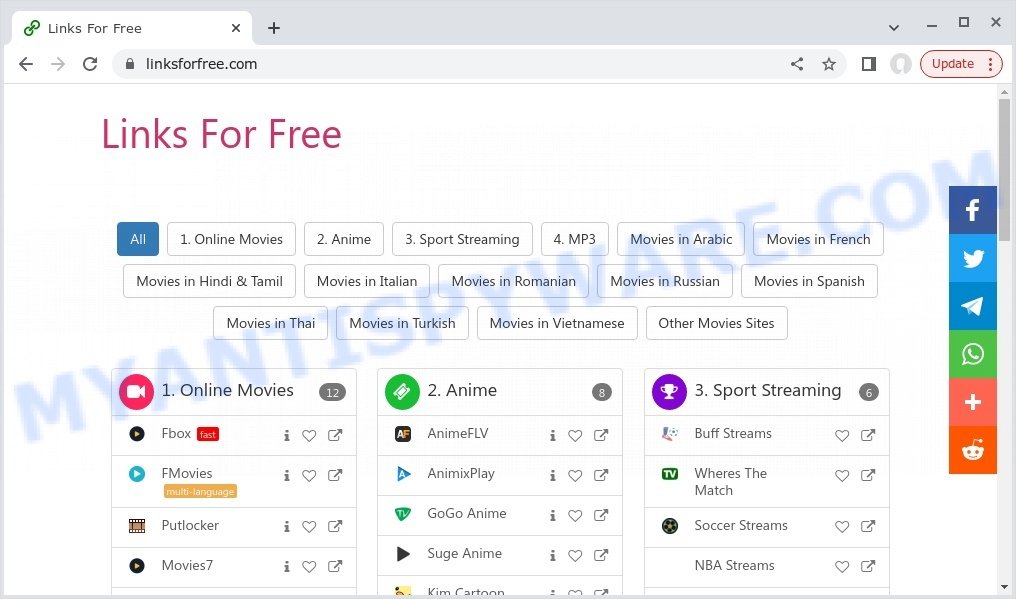Open the Chrome Update menu button
This screenshot has height=599, width=1016.
[x=962, y=64]
